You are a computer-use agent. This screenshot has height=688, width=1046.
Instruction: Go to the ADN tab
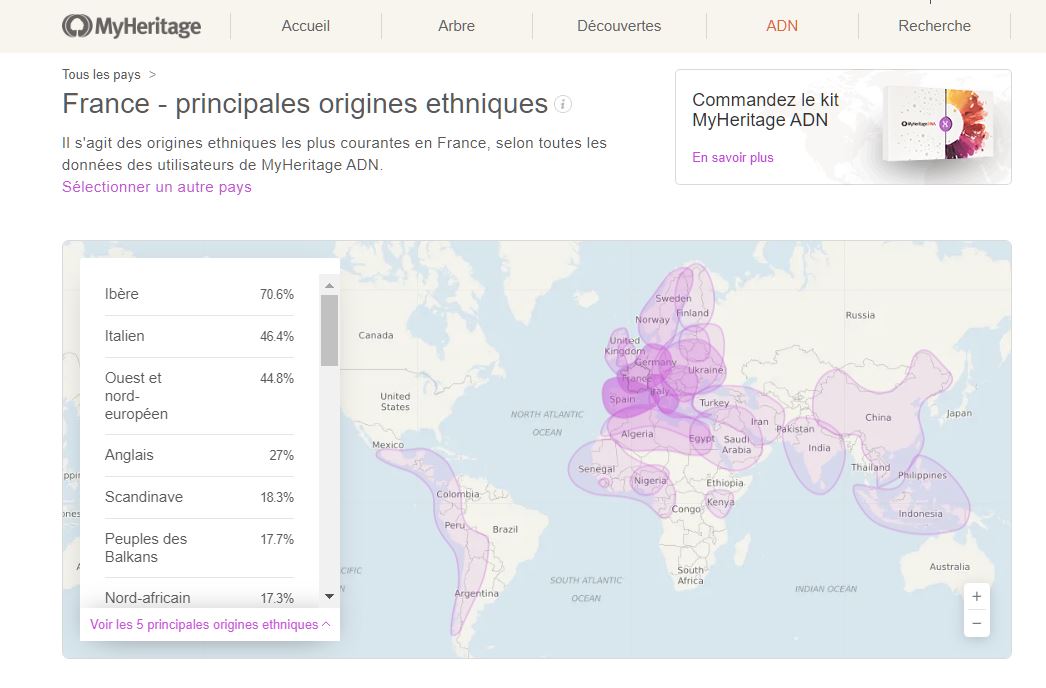coord(782,26)
